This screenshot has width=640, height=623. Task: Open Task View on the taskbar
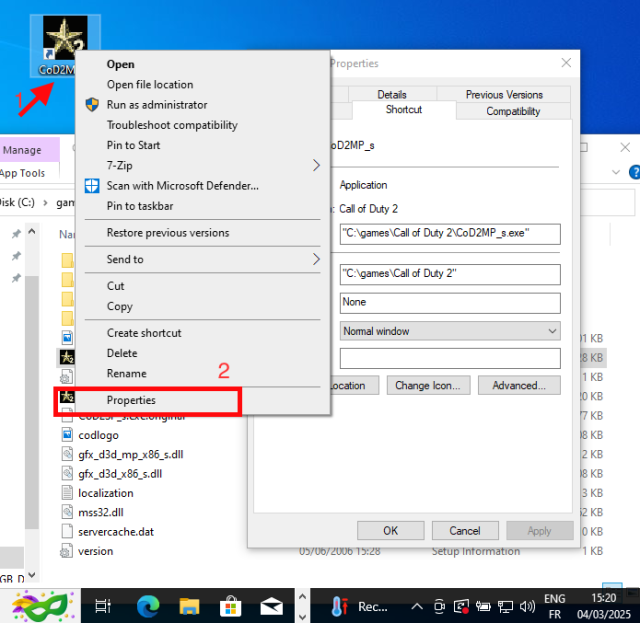pos(103,606)
